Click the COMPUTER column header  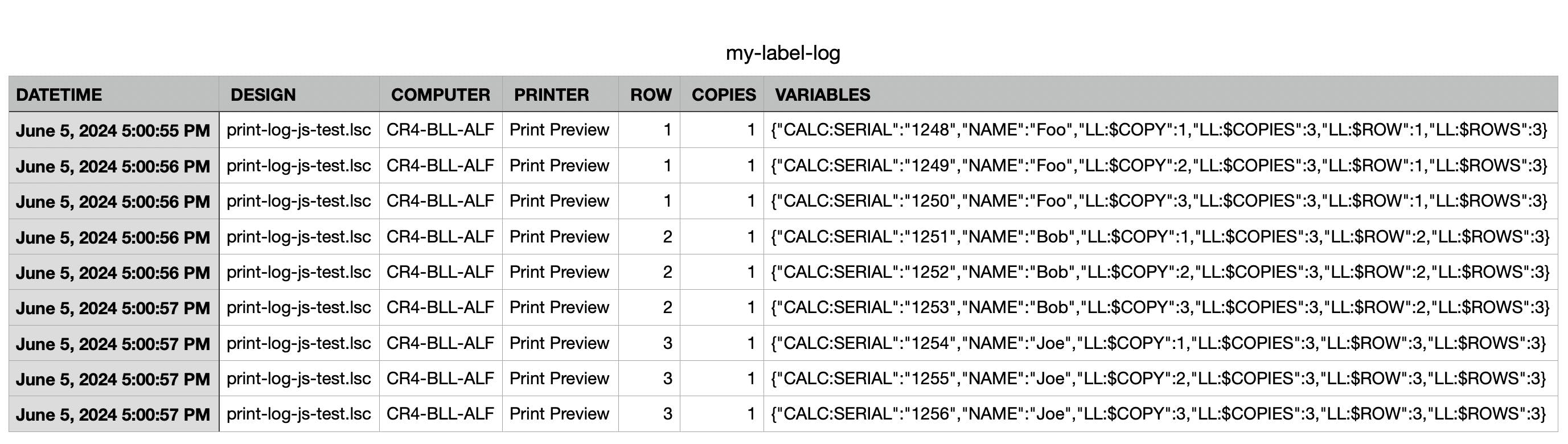tap(440, 95)
